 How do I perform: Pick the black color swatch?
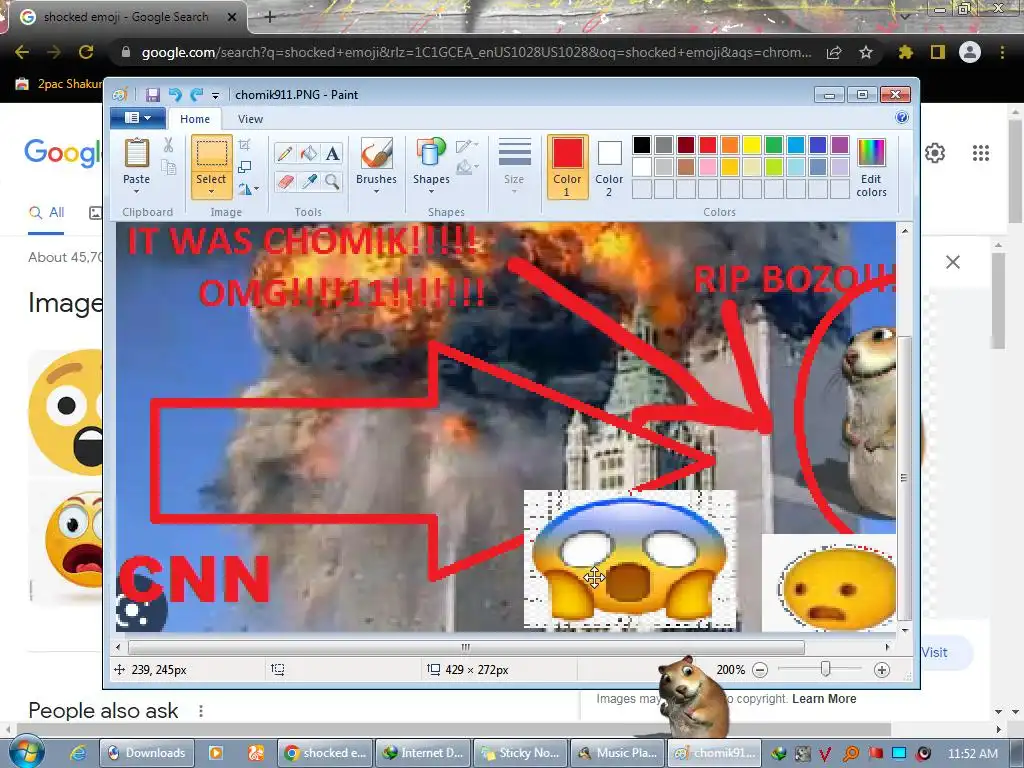click(642, 145)
